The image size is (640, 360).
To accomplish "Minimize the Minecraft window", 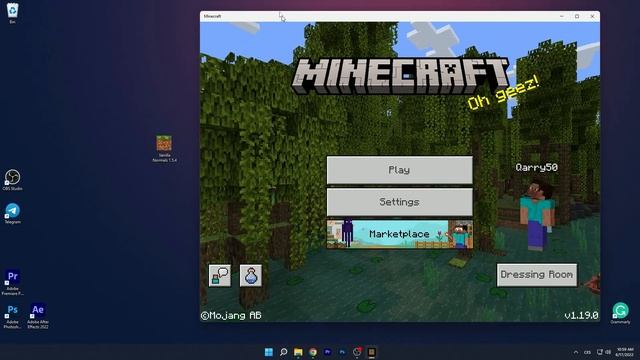I will 562,16.
